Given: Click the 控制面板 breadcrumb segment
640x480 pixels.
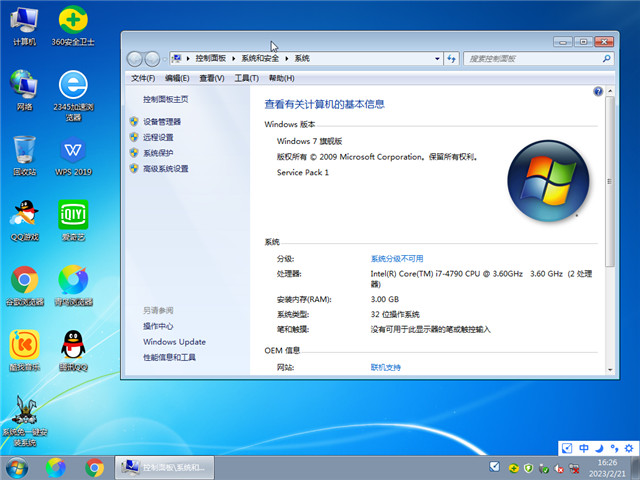Looking at the screenshot, I should [211, 58].
